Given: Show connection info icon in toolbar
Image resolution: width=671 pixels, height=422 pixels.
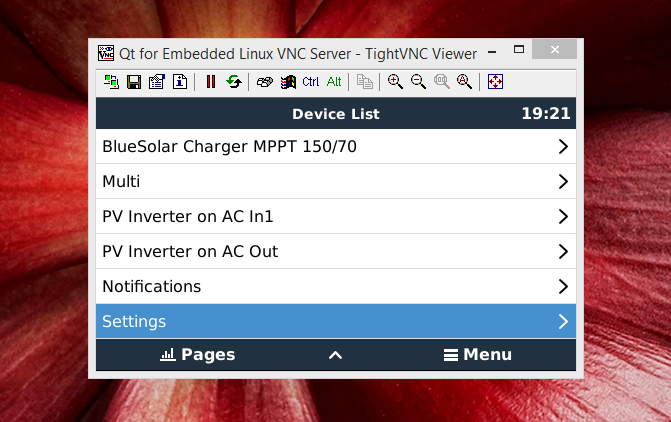Looking at the screenshot, I should coord(180,82).
